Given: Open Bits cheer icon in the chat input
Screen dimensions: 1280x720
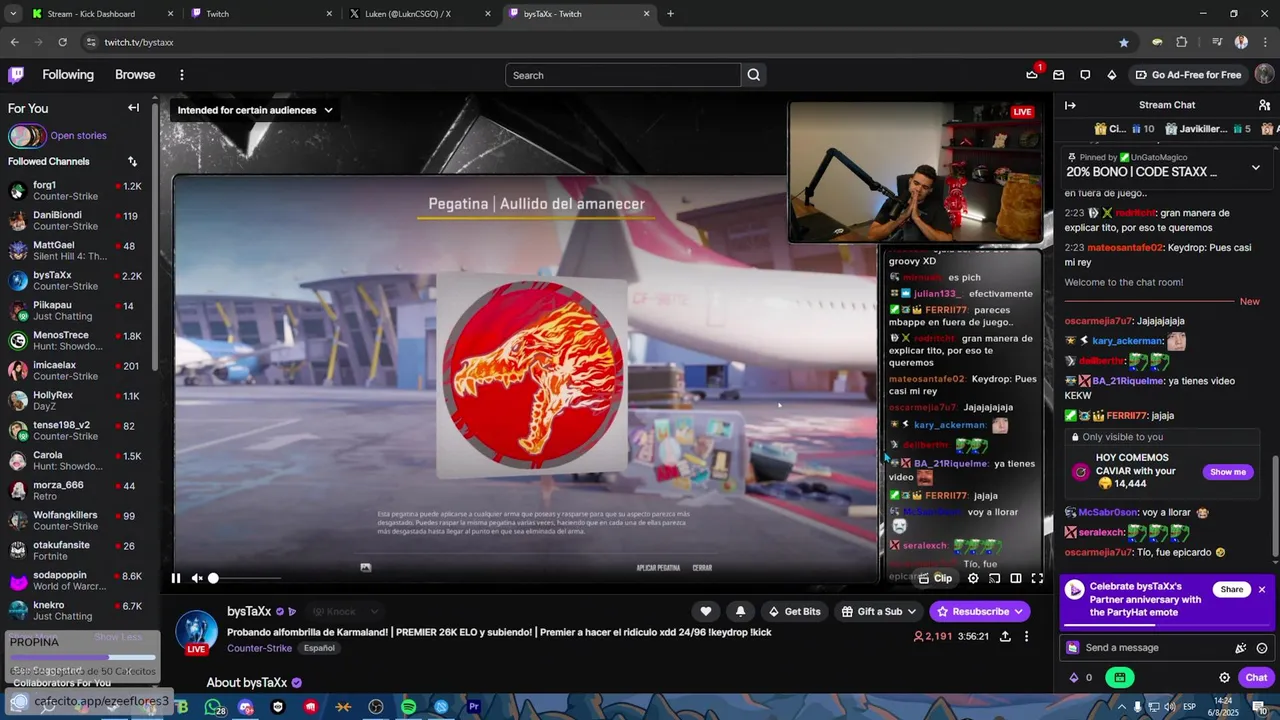Looking at the screenshot, I should (x=1241, y=647).
